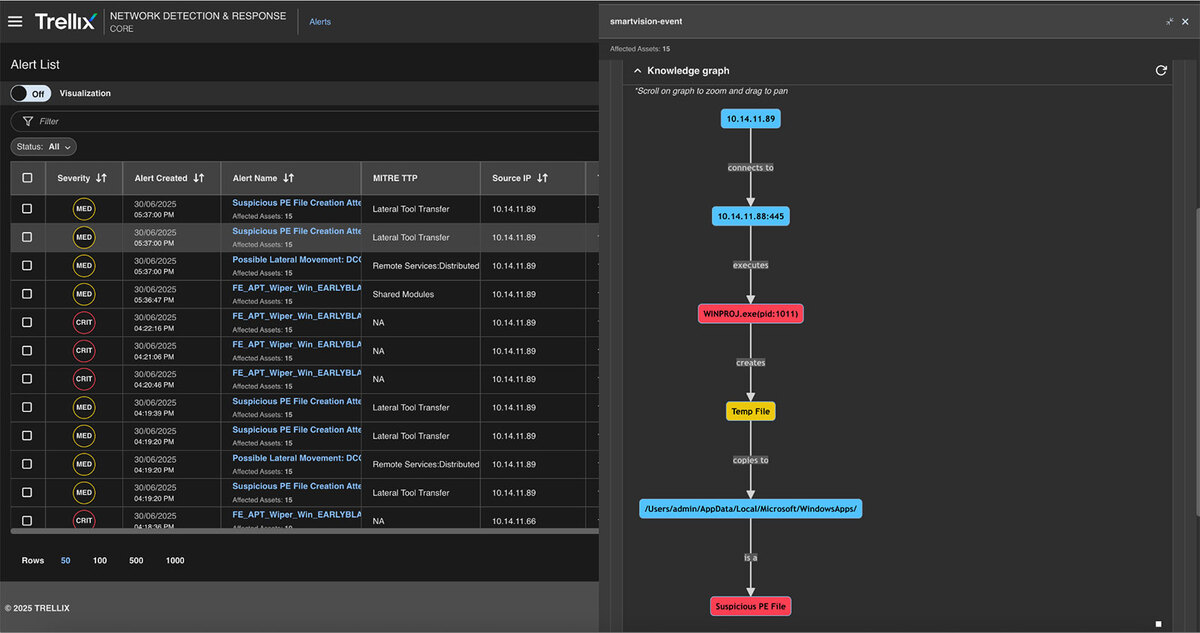
Task: Set rows per page to 100
Action: coord(100,560)
